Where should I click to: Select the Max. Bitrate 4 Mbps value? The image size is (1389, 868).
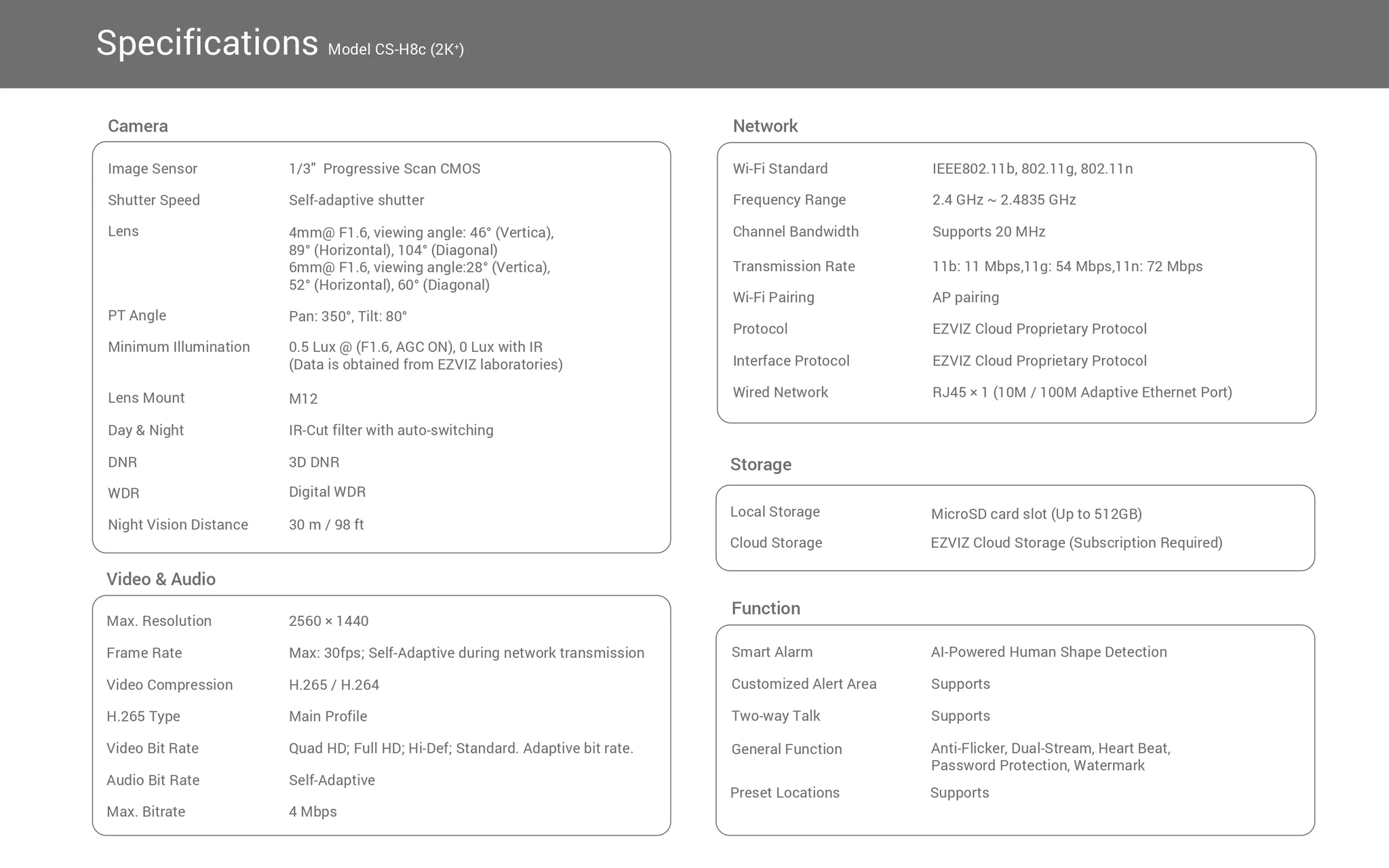coord(313,812)
